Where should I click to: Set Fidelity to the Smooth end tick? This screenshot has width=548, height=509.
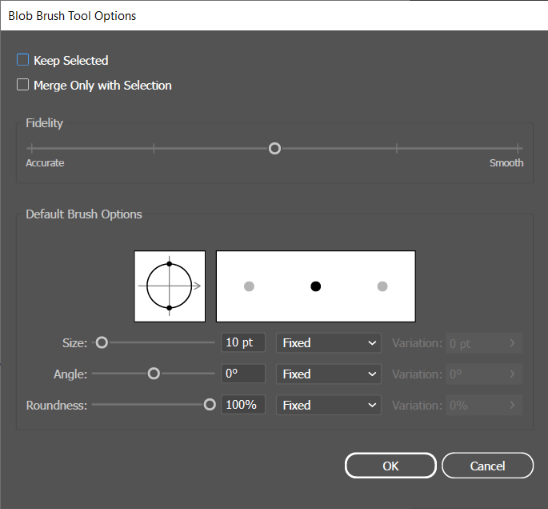pyautogui.click(x=518, y=148)
